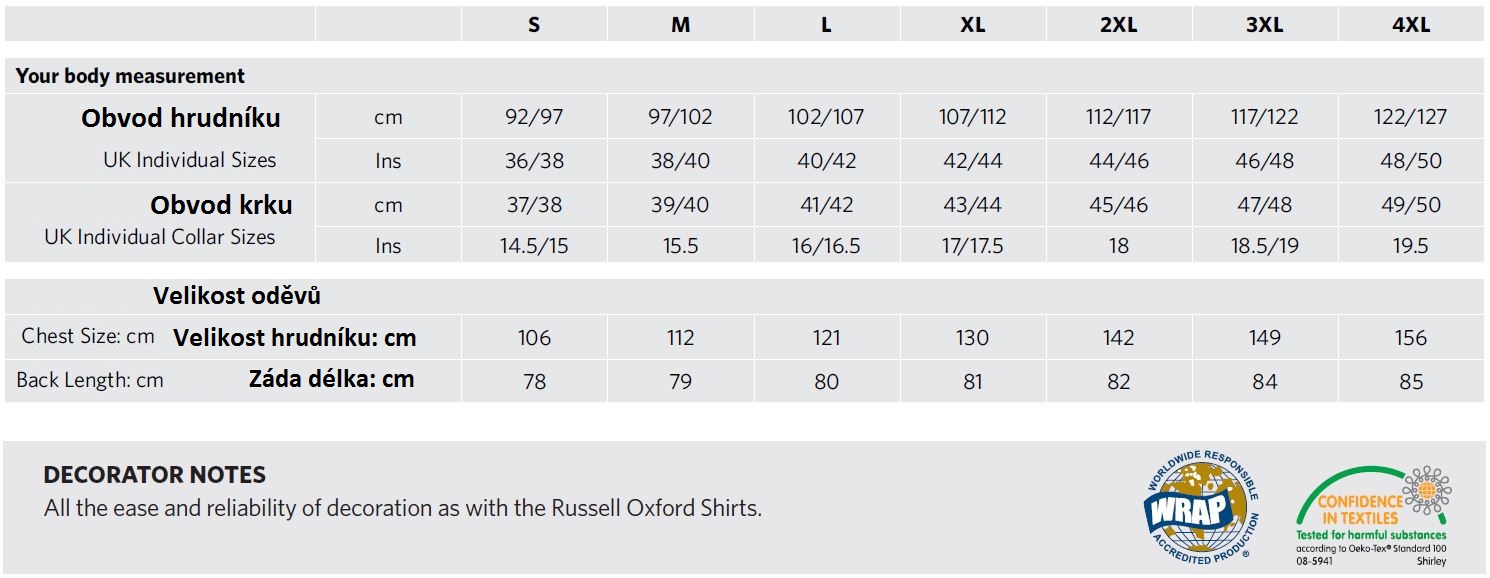Click the Velikost oděvů section heading
The height and width of the screenshot is (578, 1490).
(x=237, y=296)
